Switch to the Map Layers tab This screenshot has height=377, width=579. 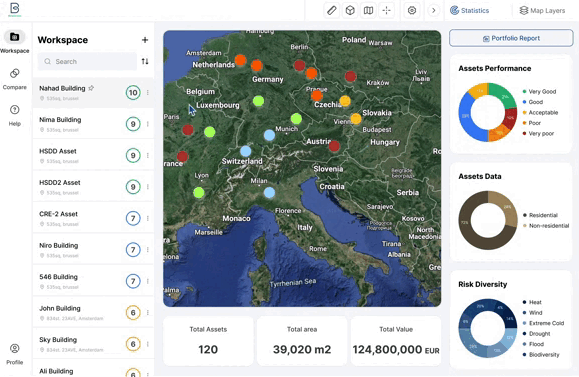[542, 10]
